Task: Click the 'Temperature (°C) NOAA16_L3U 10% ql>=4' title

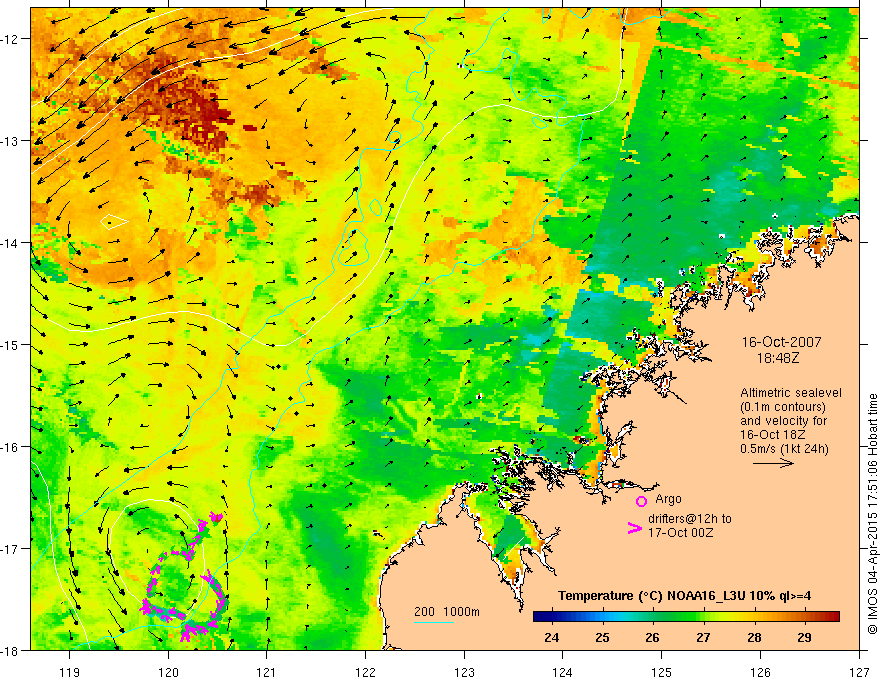Action: pos(684,596)
